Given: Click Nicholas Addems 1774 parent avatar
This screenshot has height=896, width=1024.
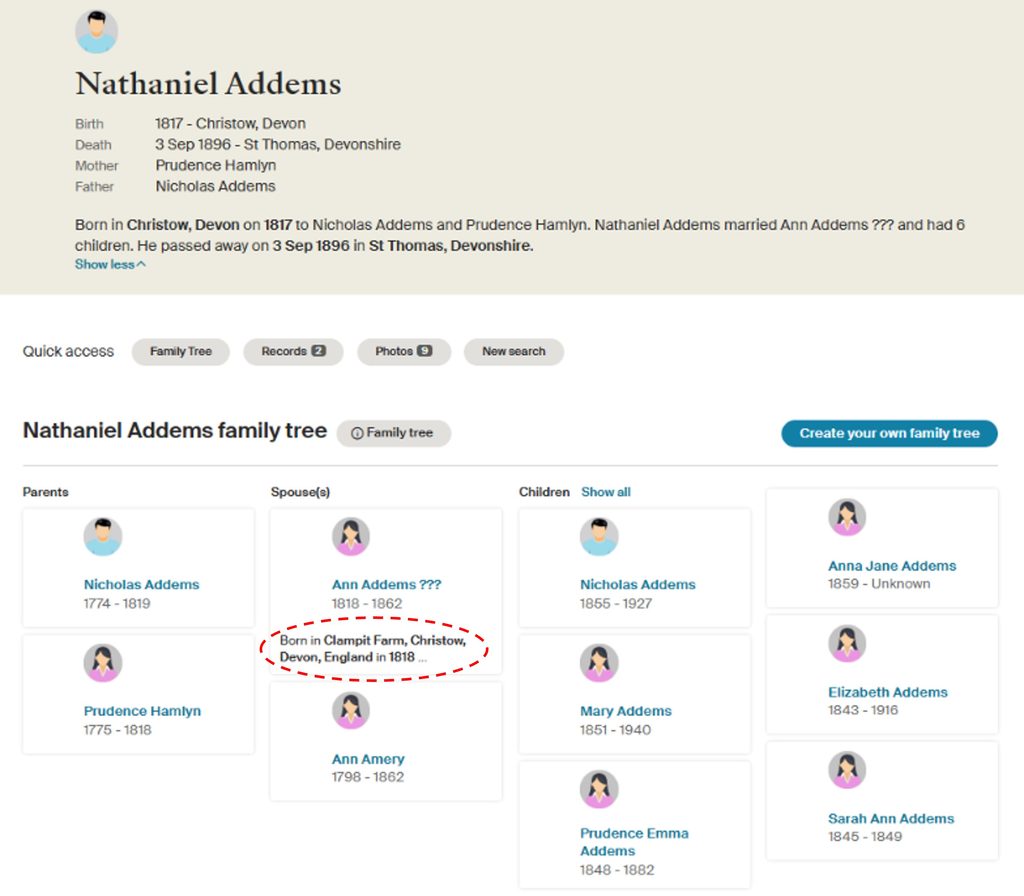Looking at the screenshot, I should click(103, 537).
